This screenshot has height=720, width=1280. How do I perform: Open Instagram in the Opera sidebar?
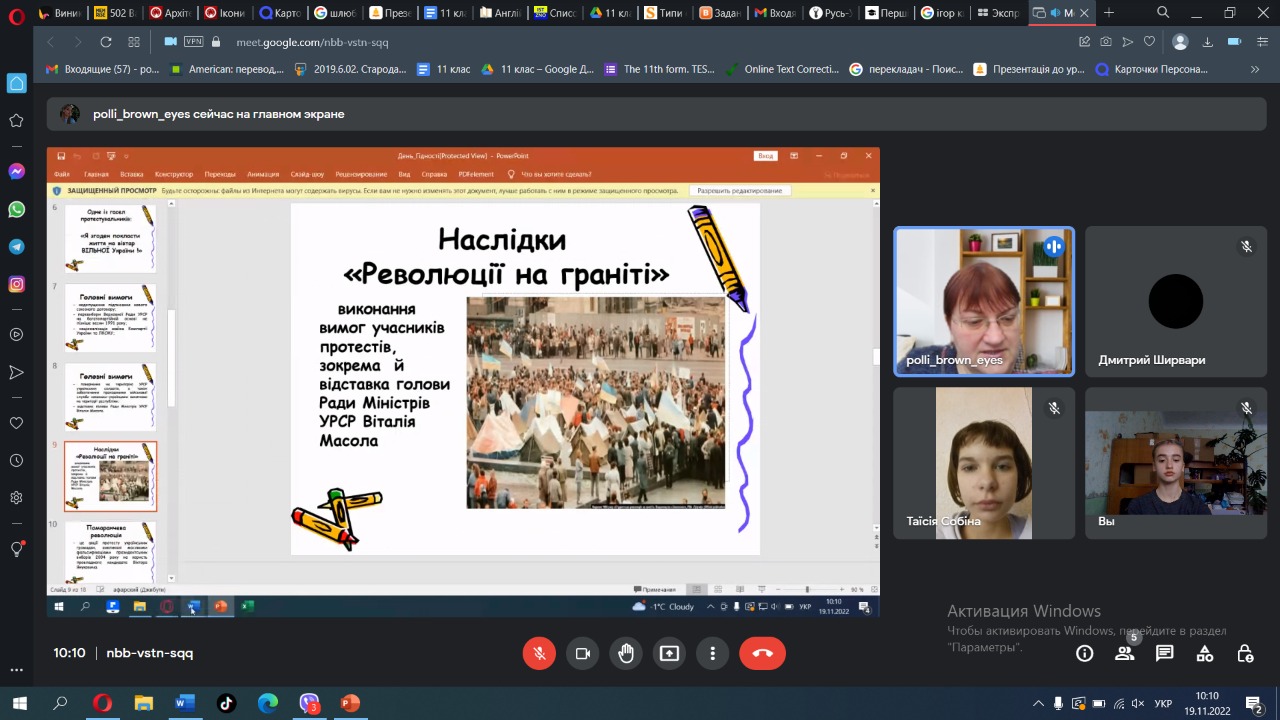(x=16, y=285)
